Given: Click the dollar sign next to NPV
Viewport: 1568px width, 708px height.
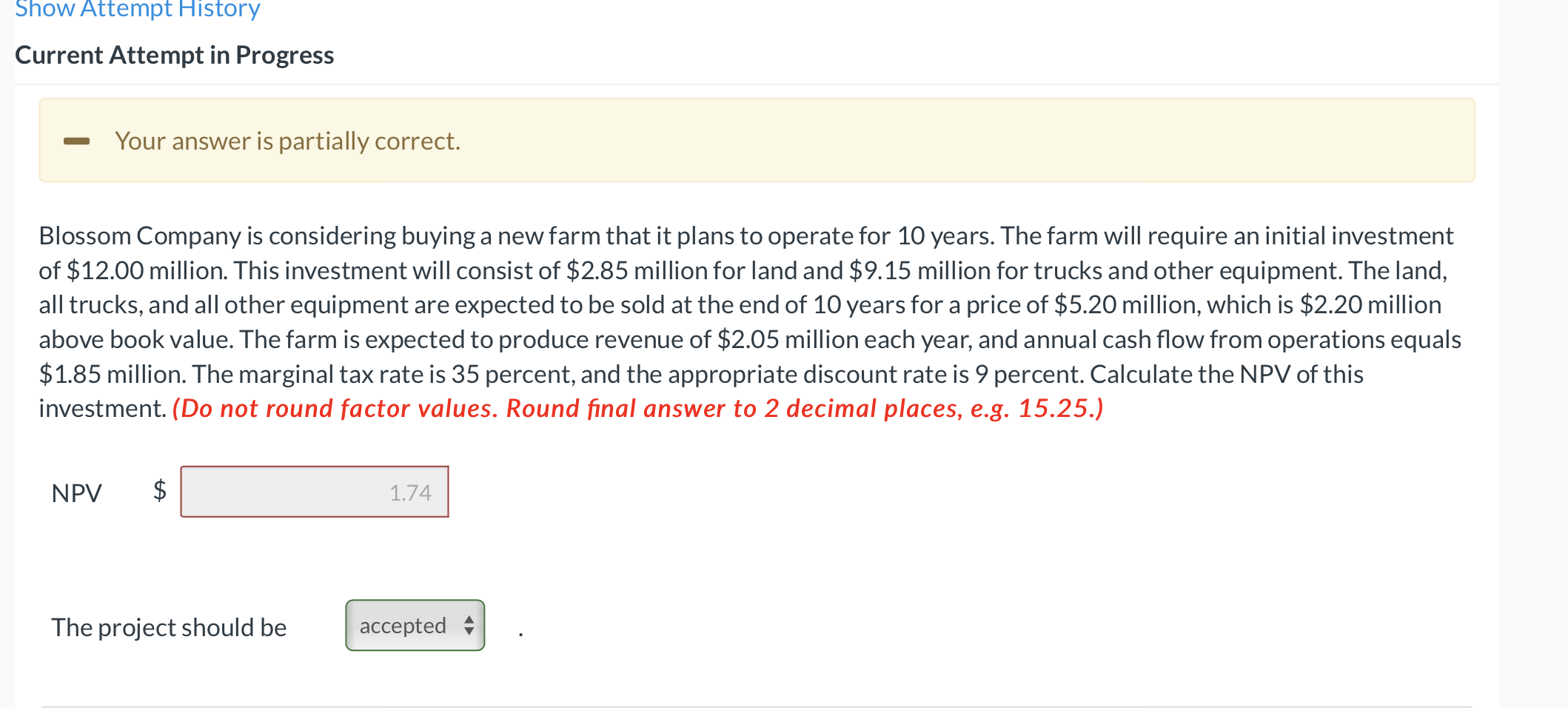Looking at the screenshot, I should click(158, 491).
